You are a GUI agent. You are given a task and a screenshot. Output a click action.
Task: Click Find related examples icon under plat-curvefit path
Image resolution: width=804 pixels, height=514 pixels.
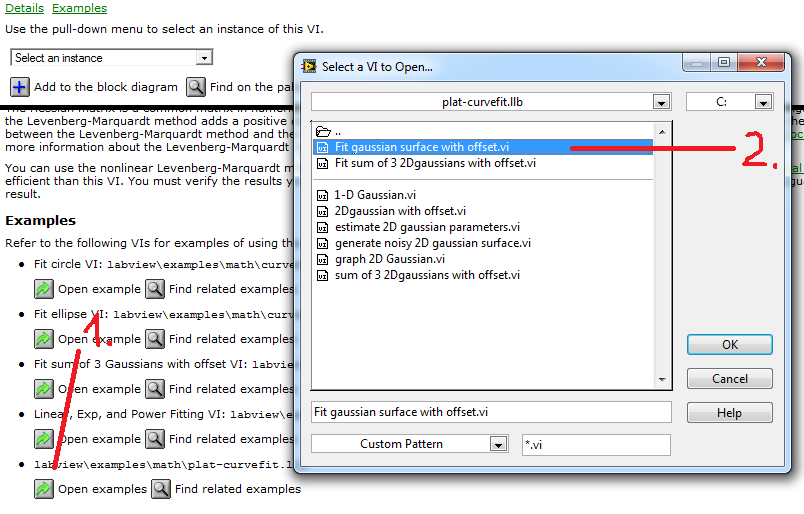[x=161, y=489]
